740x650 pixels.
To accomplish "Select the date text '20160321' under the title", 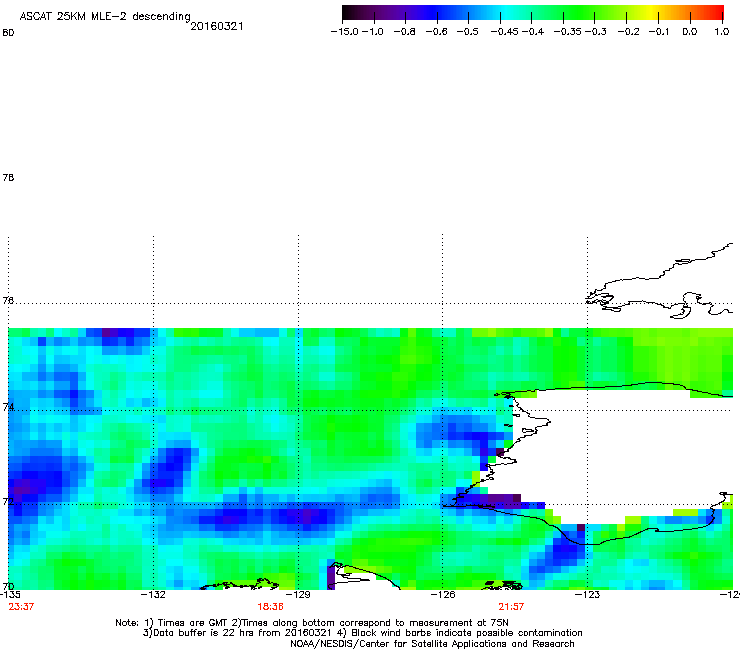I will pos(217,26).
